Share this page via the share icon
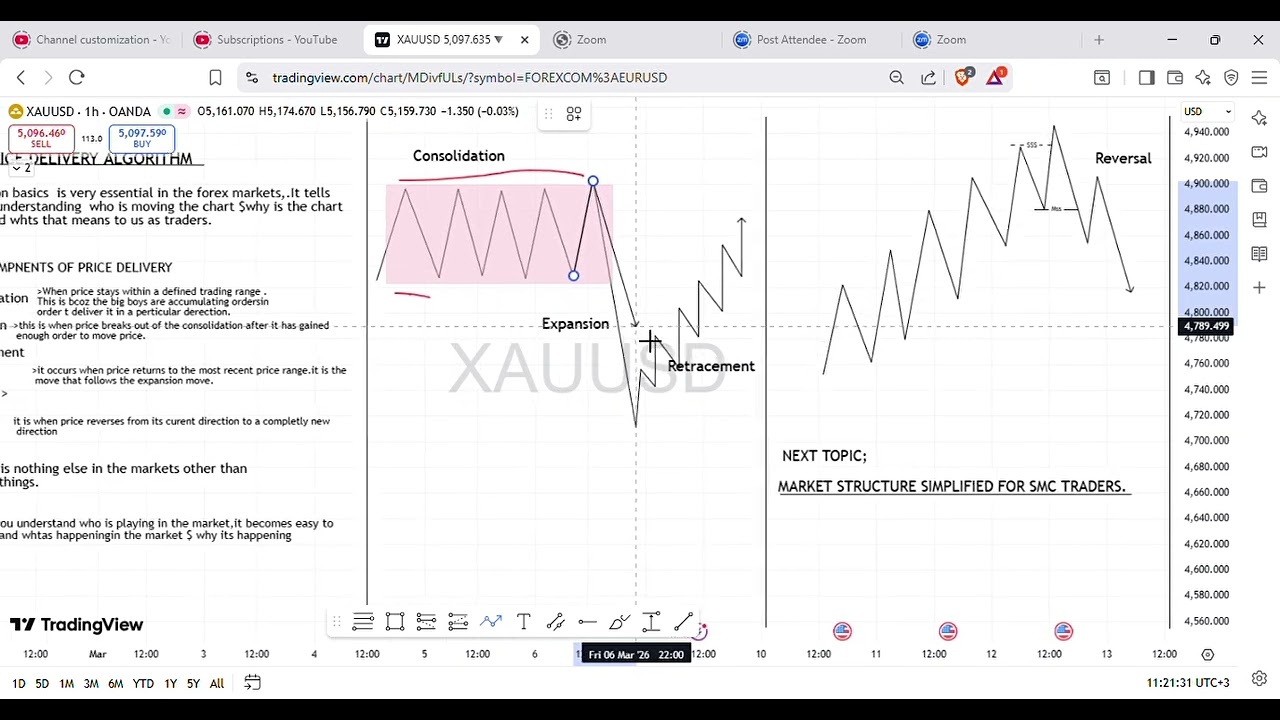This screenshot has width=1280, height=720. [929, 77]
